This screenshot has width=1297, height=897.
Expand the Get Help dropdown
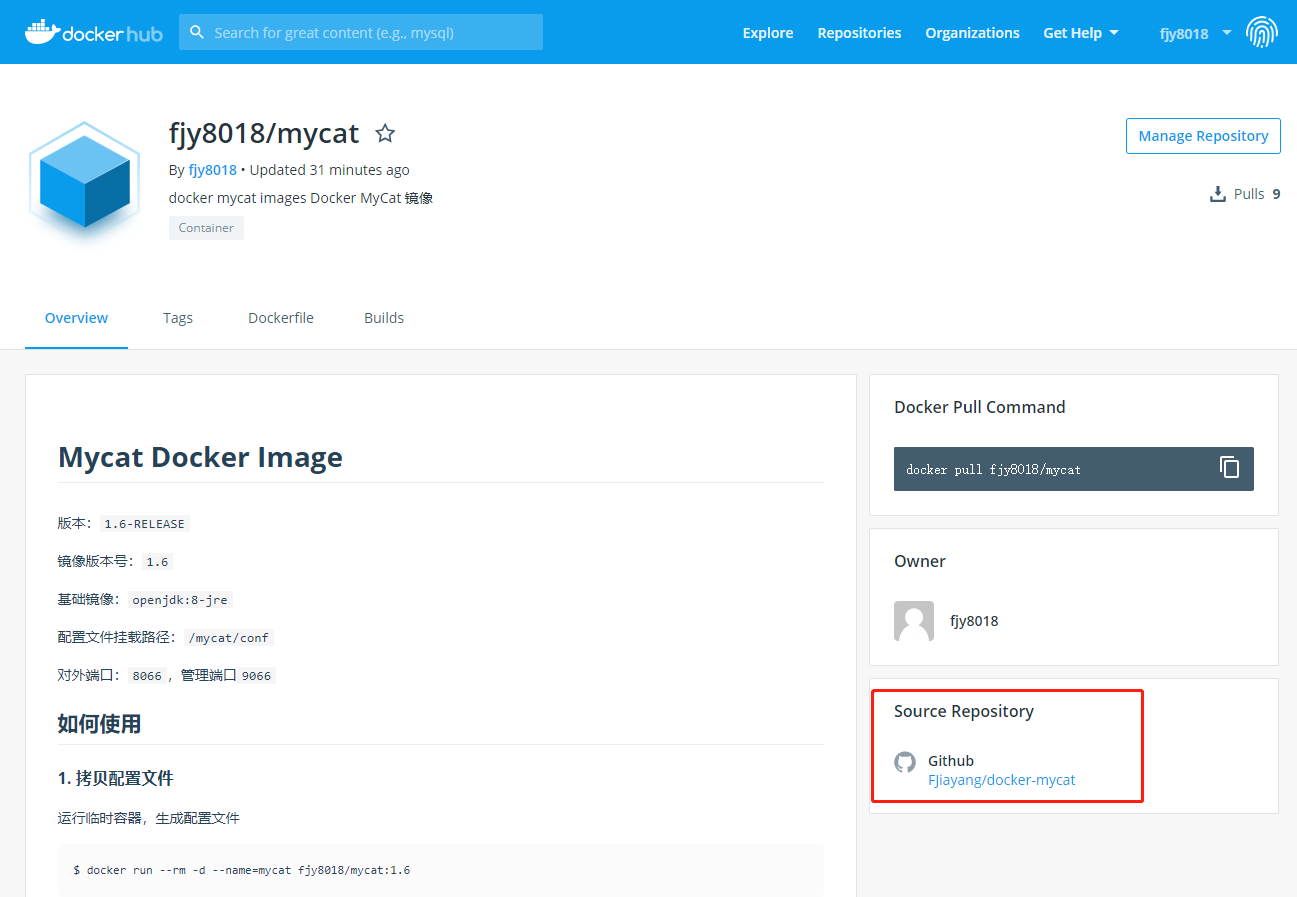pos(1080,33)
